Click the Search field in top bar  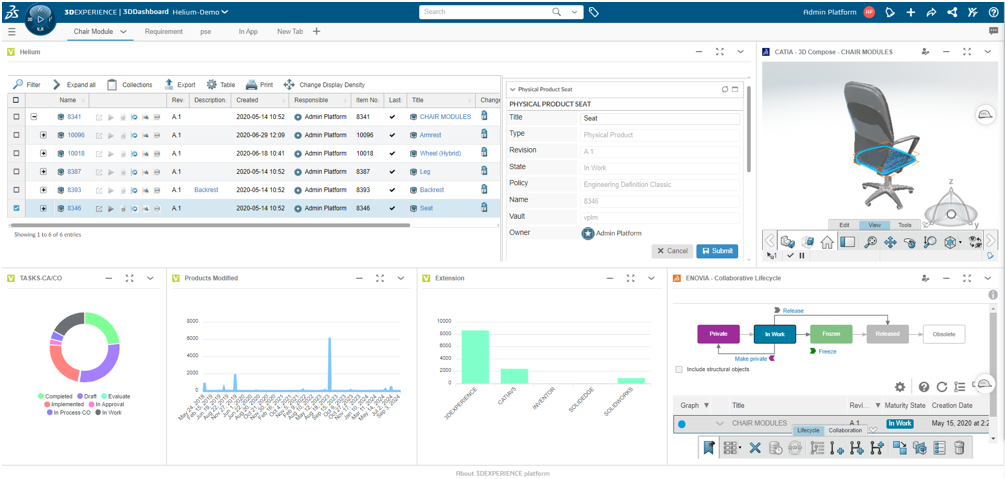tap(485, 12)
